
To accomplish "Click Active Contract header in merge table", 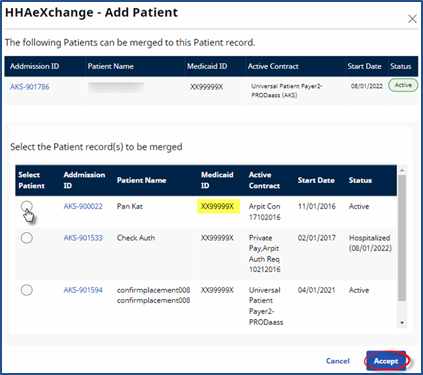I will pyautogui.click(x=264, y=180).
